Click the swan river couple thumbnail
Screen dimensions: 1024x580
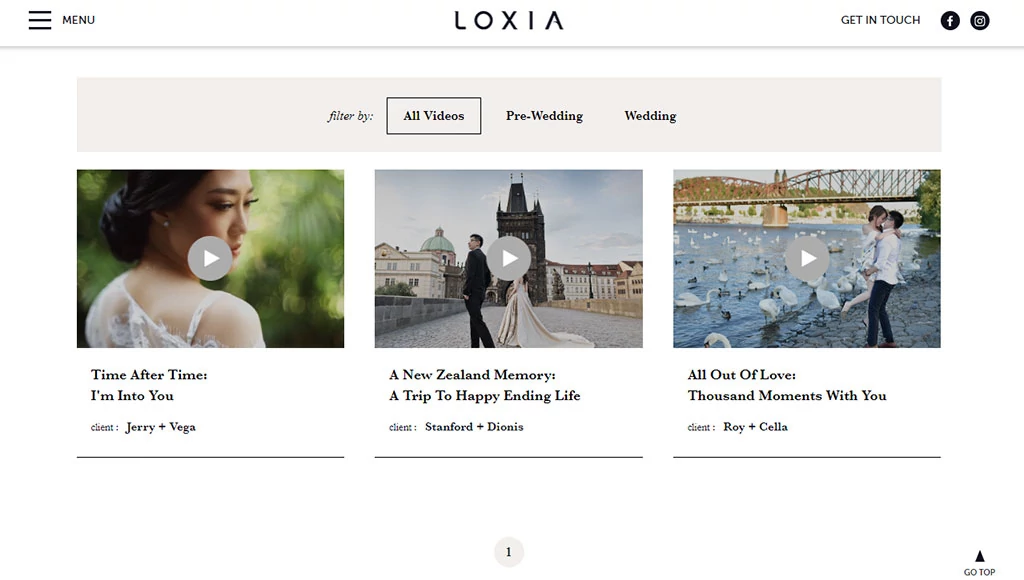pyautogui.click(x=807, y=259)
